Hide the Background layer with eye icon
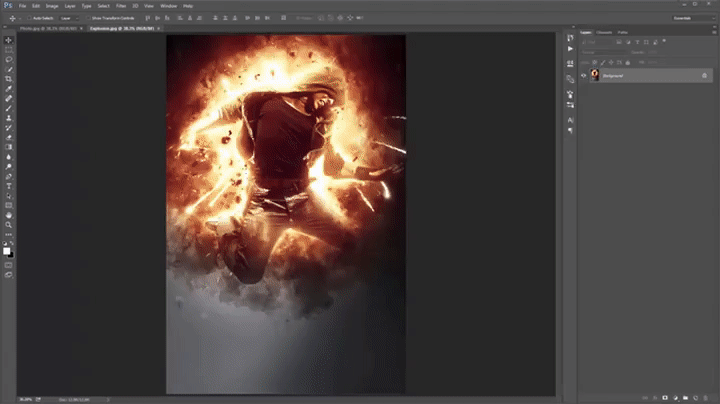The height and width of the screenshot is (404, 720). pyautogui.click(x=584, y=76)
